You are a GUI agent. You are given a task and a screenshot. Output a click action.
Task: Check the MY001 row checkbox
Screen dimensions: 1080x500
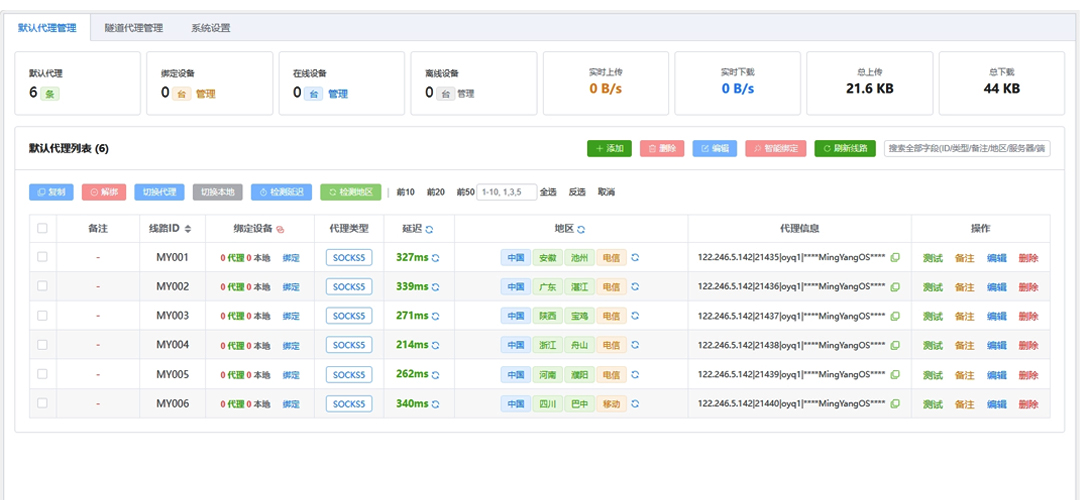42,257
